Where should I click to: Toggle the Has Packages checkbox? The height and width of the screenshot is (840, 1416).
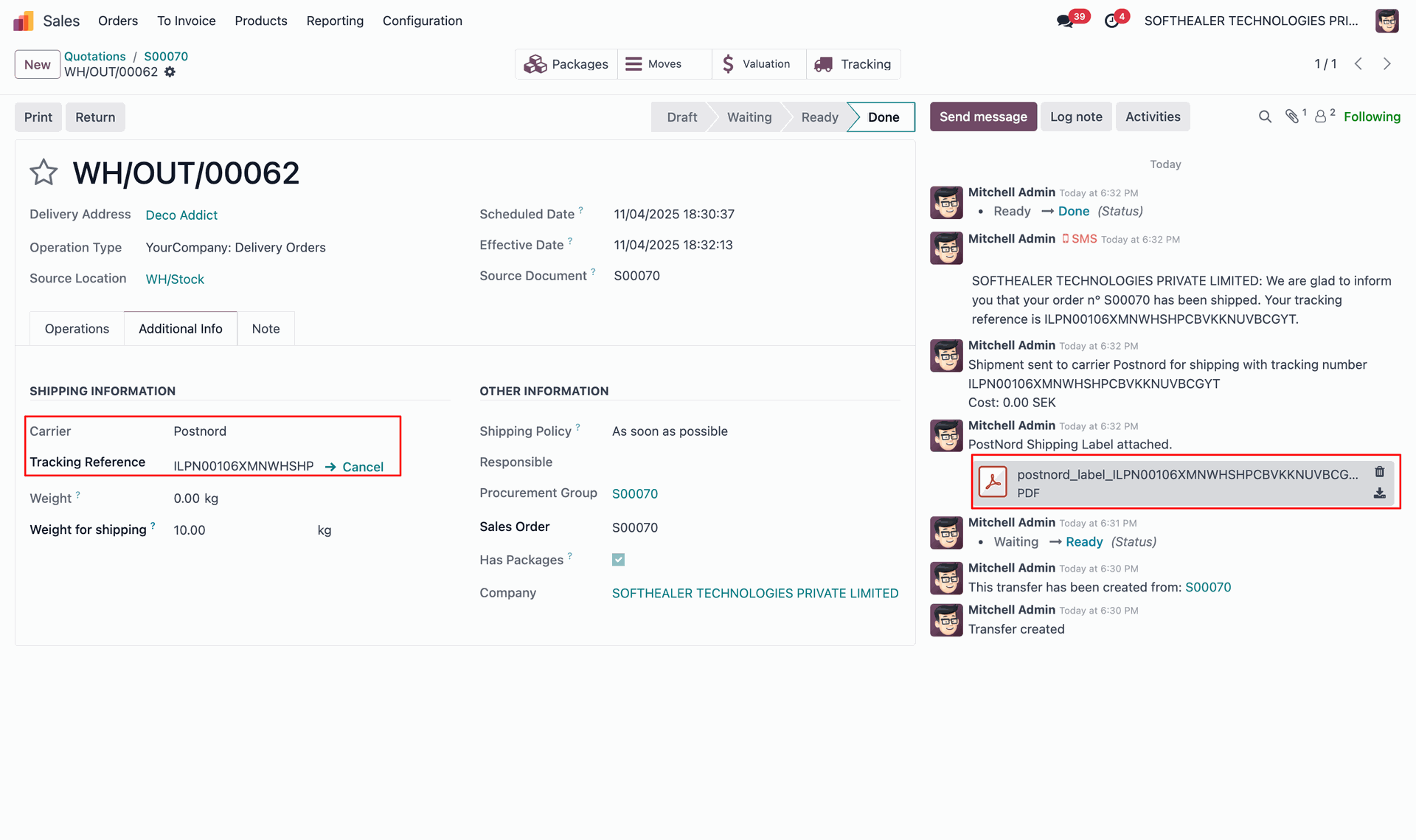coord(618,560)
